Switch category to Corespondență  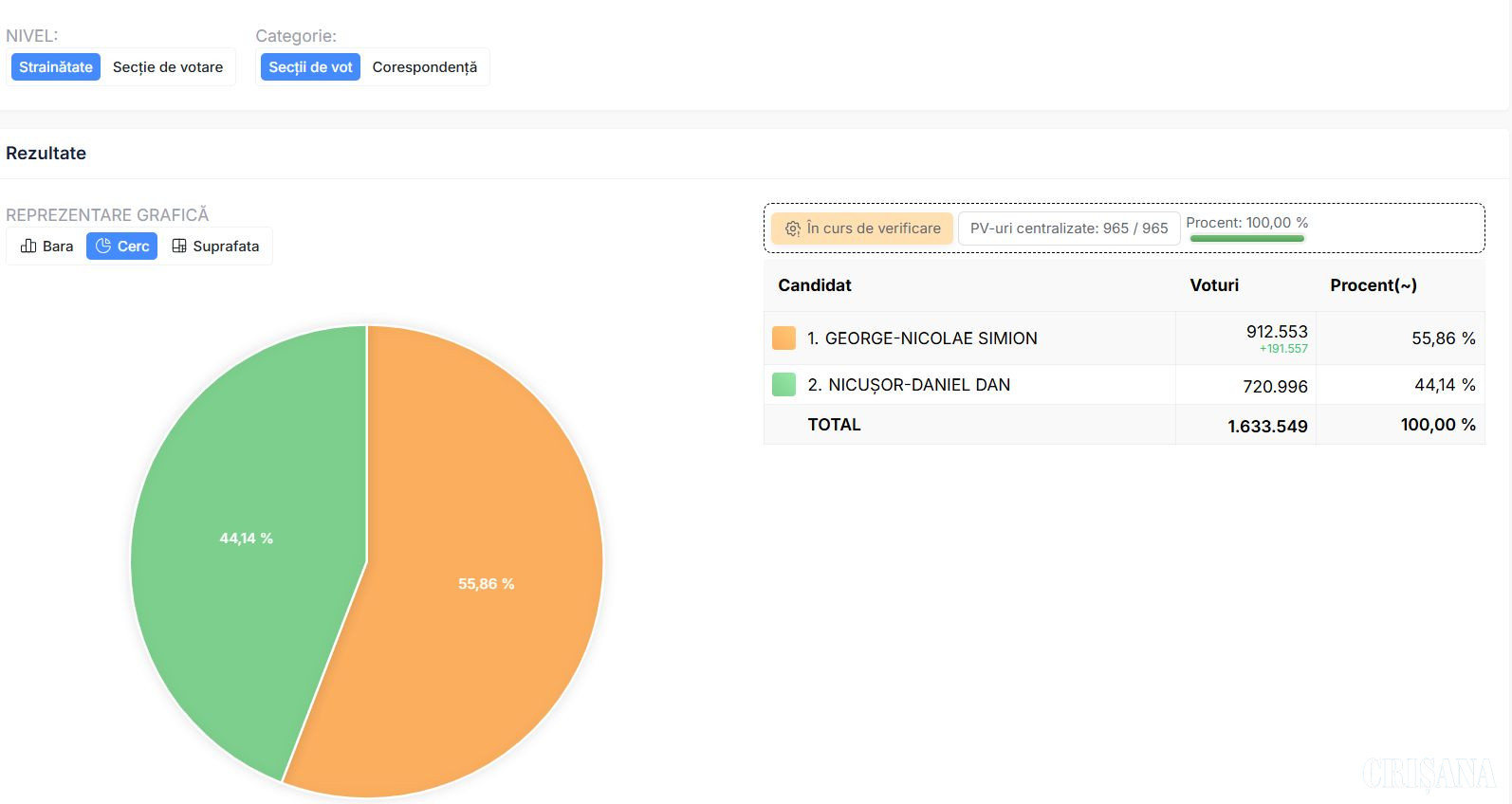coord(424,67)
